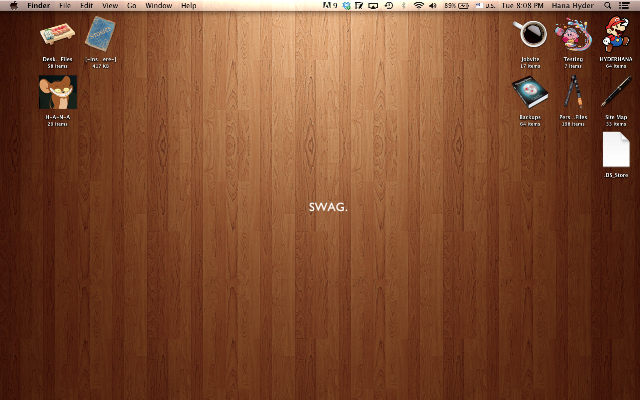Viewport: 640px width, 400px height.
Task: Click the Tue 8:08 PM clock
Action: [522, 5]
